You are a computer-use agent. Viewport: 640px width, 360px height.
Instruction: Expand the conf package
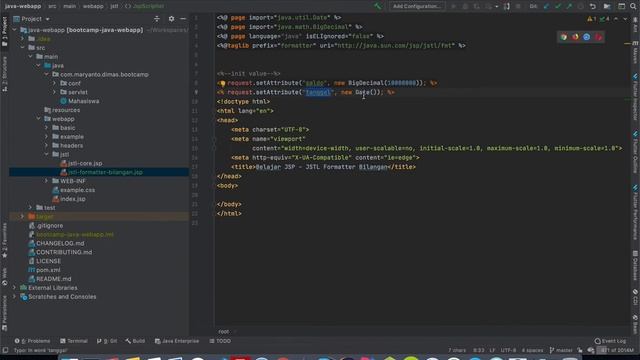(x=54, y=83)
